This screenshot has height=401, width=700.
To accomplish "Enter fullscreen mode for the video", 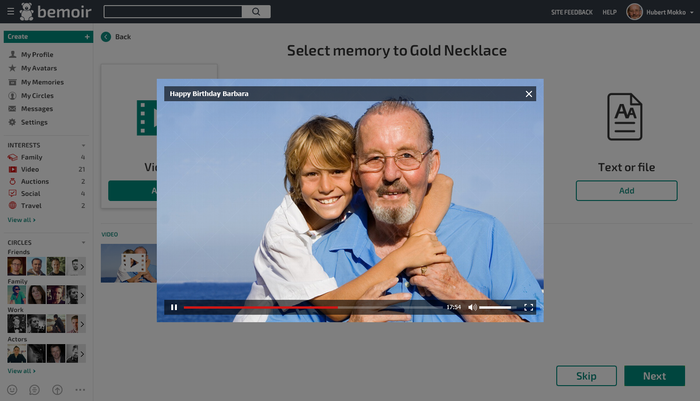I will [529, 307].
